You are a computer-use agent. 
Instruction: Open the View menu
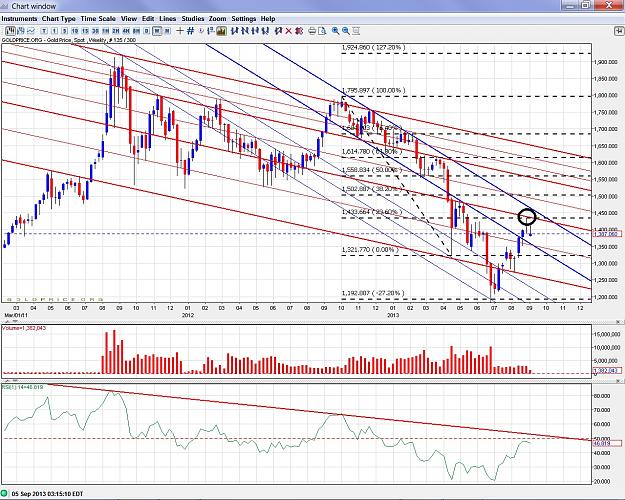129,19
